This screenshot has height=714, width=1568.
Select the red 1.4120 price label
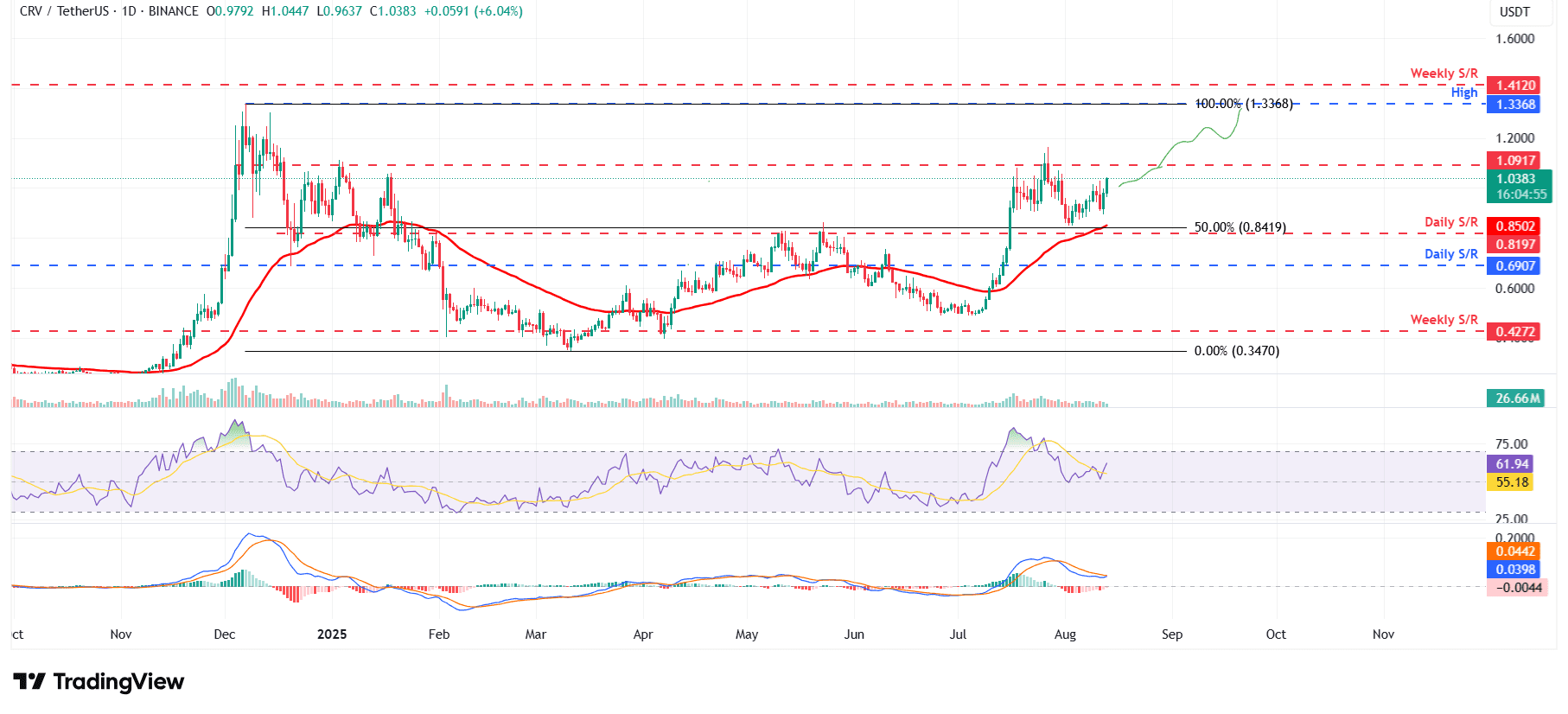tap(1516, 86)
